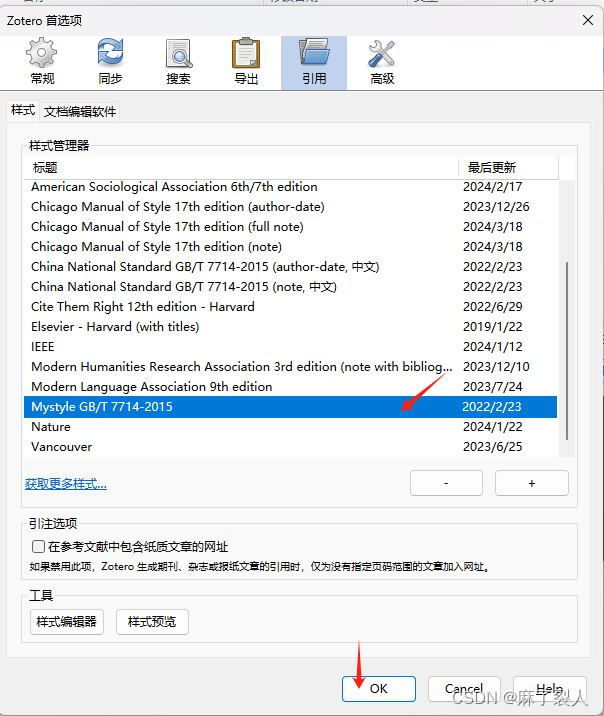Screen dimensions: 604x716
Task: Open the 导出 export preferences pane
Action: [x=246, y=63]
